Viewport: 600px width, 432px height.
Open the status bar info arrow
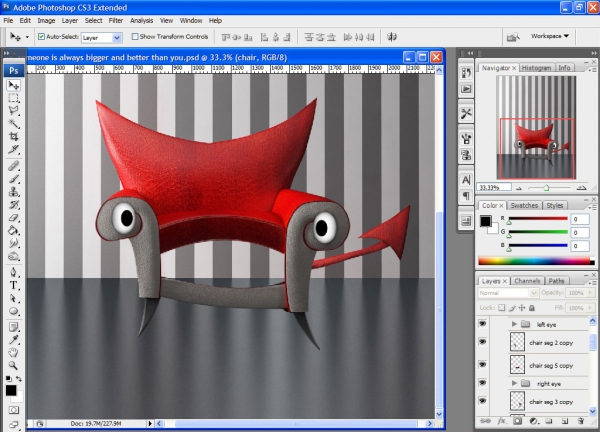pyautogui.click(x=150, y=424)
